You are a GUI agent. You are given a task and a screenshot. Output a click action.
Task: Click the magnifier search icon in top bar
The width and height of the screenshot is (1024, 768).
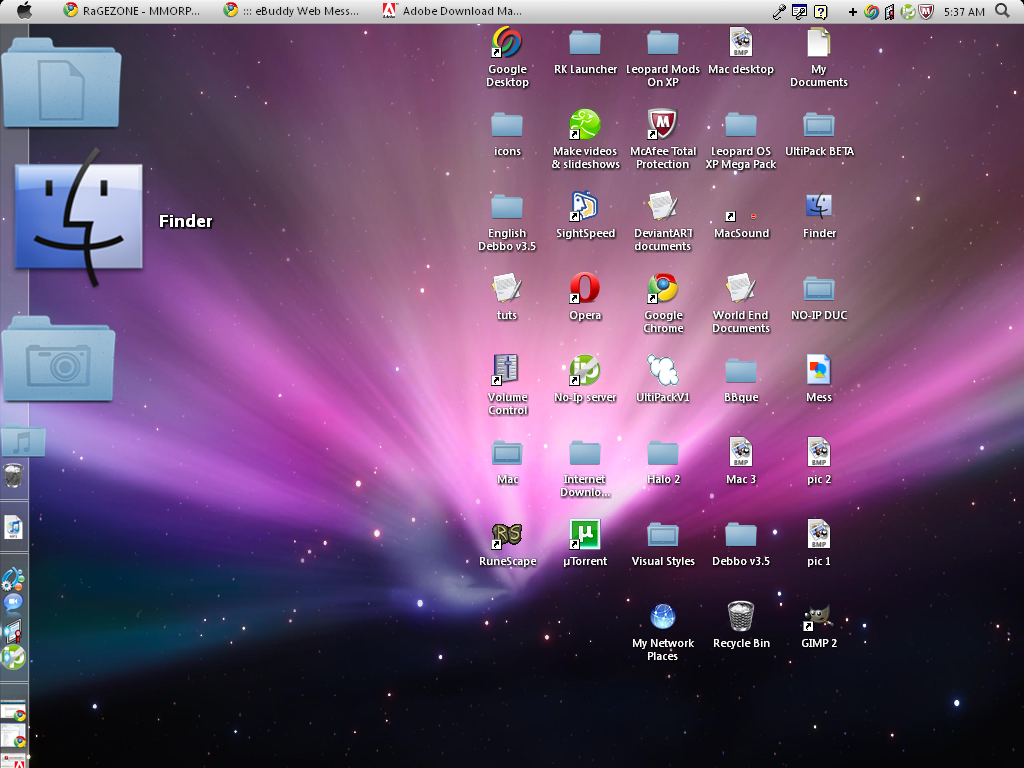click(x=1002, y=11)
